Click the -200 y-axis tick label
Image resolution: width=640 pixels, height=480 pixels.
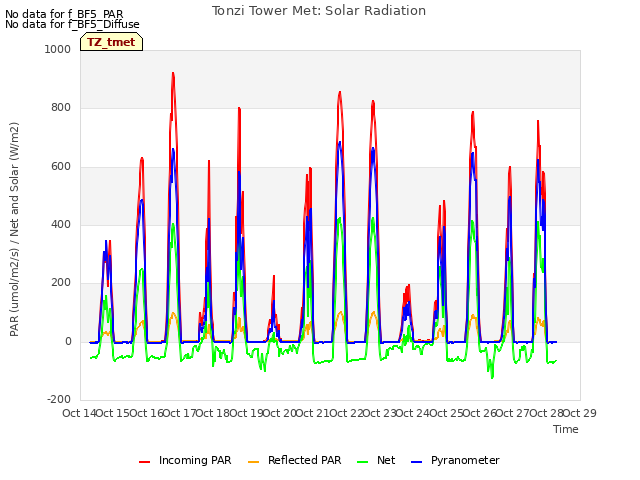click(59, 399)
